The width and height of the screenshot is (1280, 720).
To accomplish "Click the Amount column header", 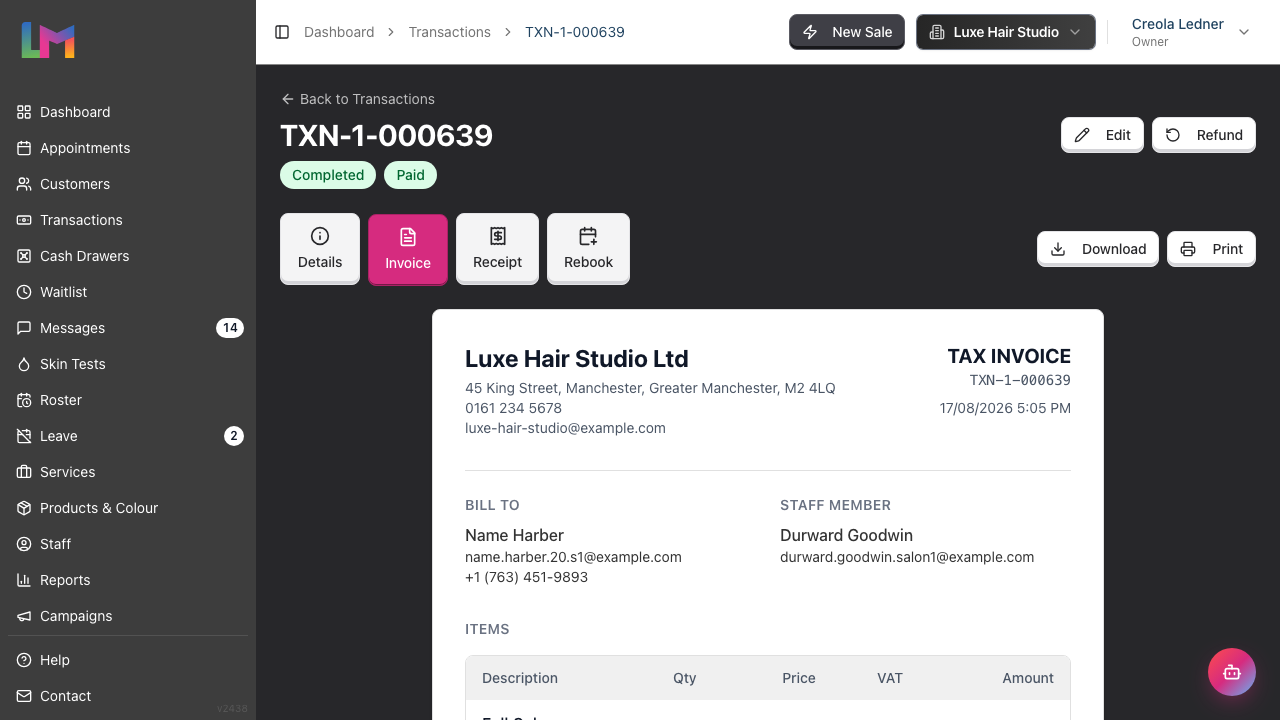I will [1028, 678].
